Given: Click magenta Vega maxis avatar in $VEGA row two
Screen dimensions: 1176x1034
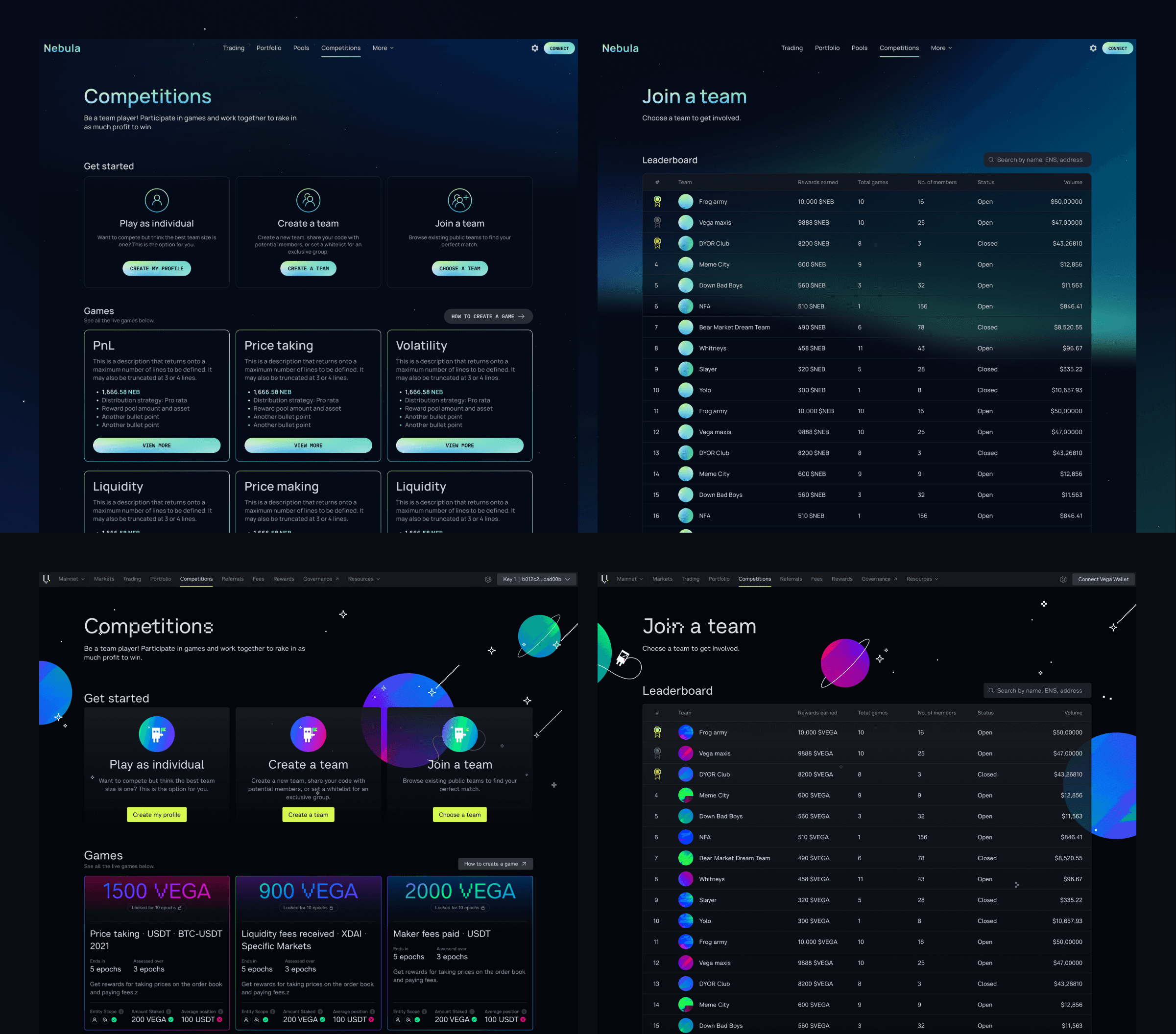Looking at the screenshot, I should pos(685,753).
